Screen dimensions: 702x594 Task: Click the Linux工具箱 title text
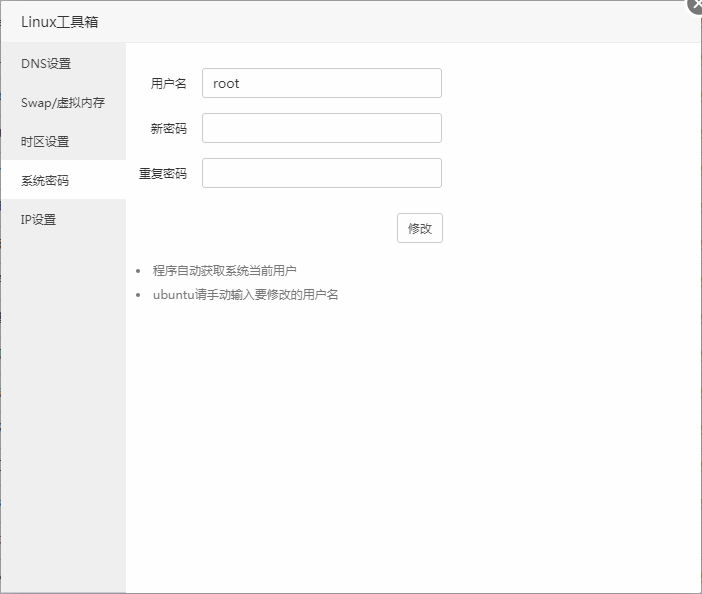(60, 21)
